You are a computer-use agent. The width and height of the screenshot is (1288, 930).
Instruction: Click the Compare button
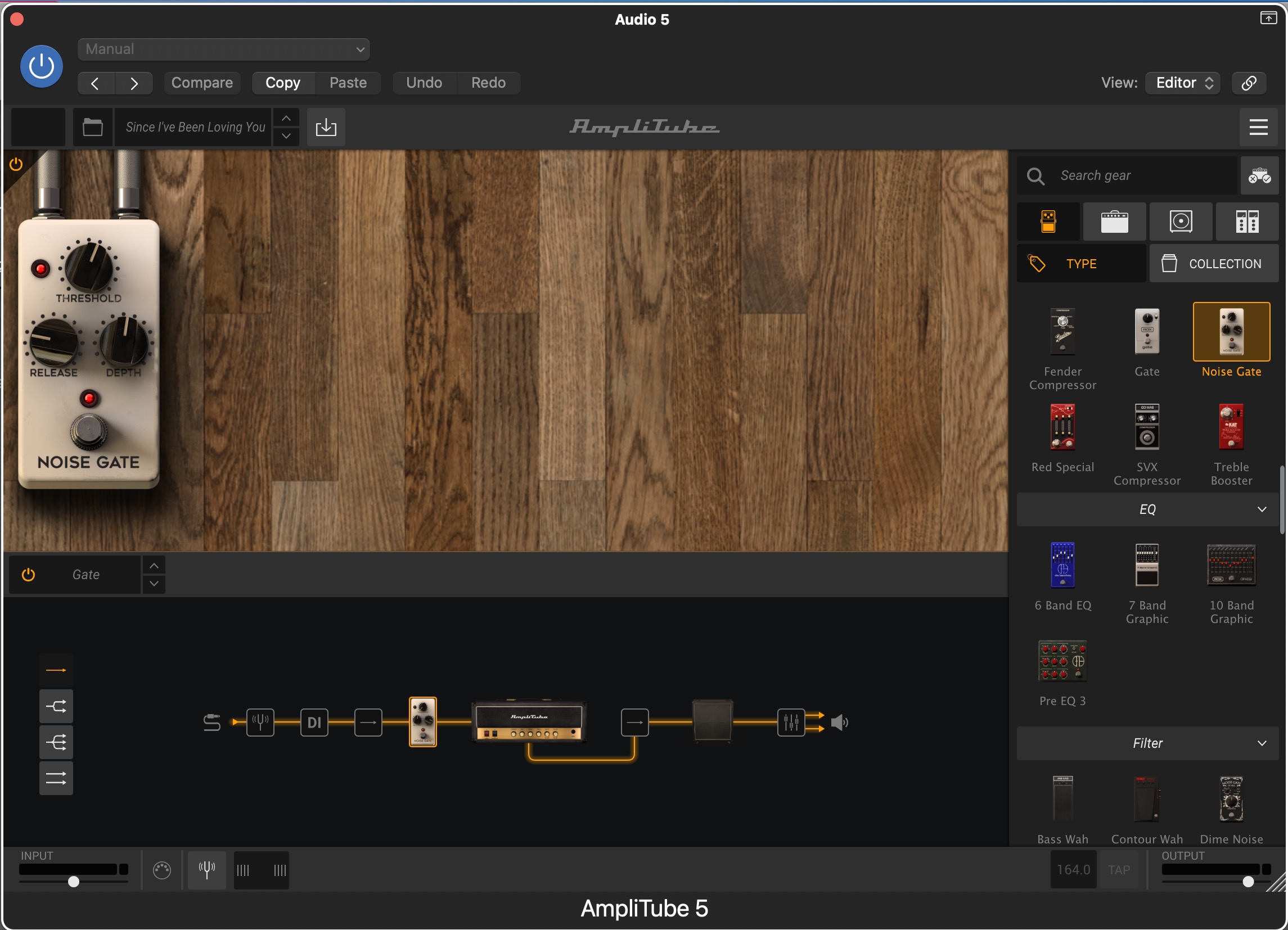(202, 83)
